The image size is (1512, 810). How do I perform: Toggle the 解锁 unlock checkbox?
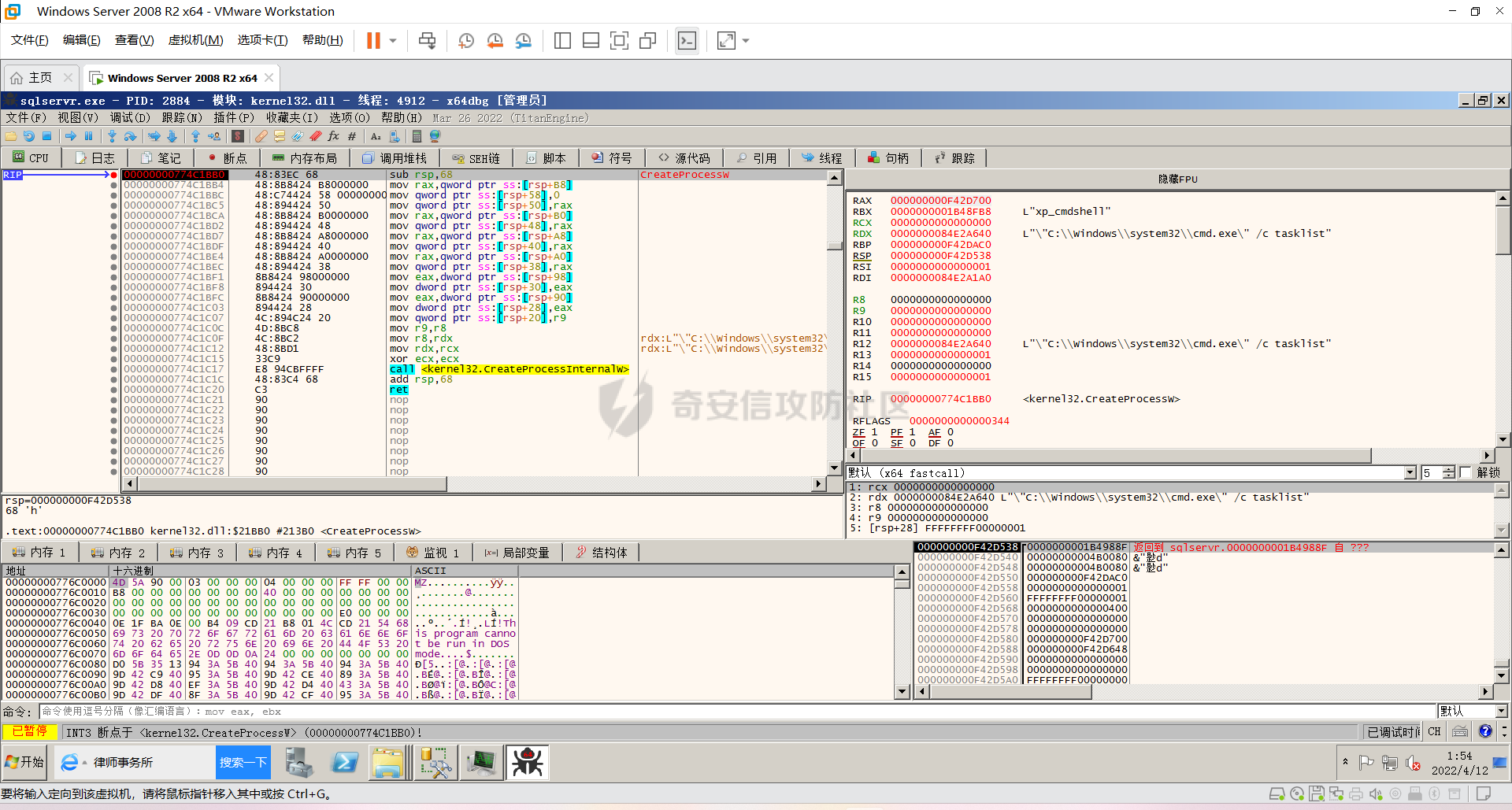(1466, 472)
